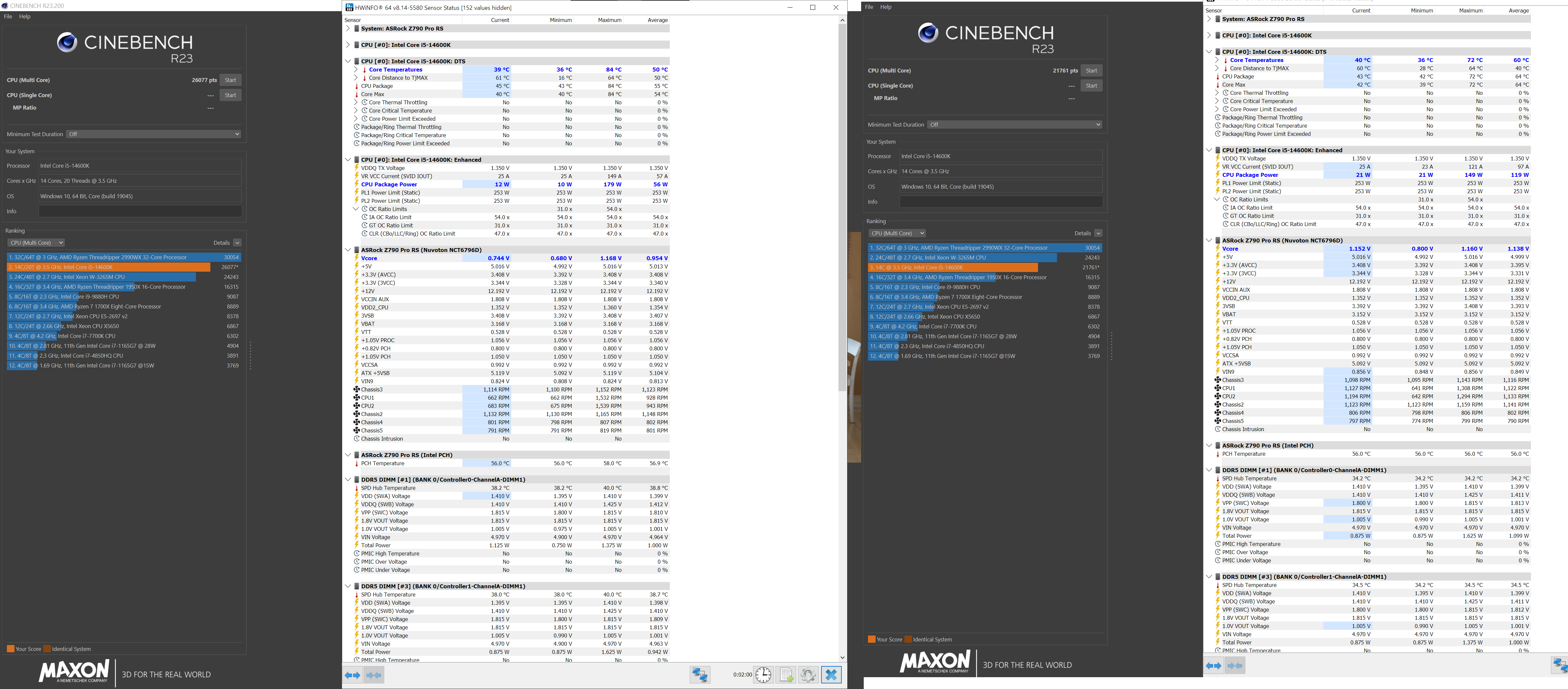Start logging with the sheet-plus icon
1568x689 pixels.
click(x=786, y=674)
